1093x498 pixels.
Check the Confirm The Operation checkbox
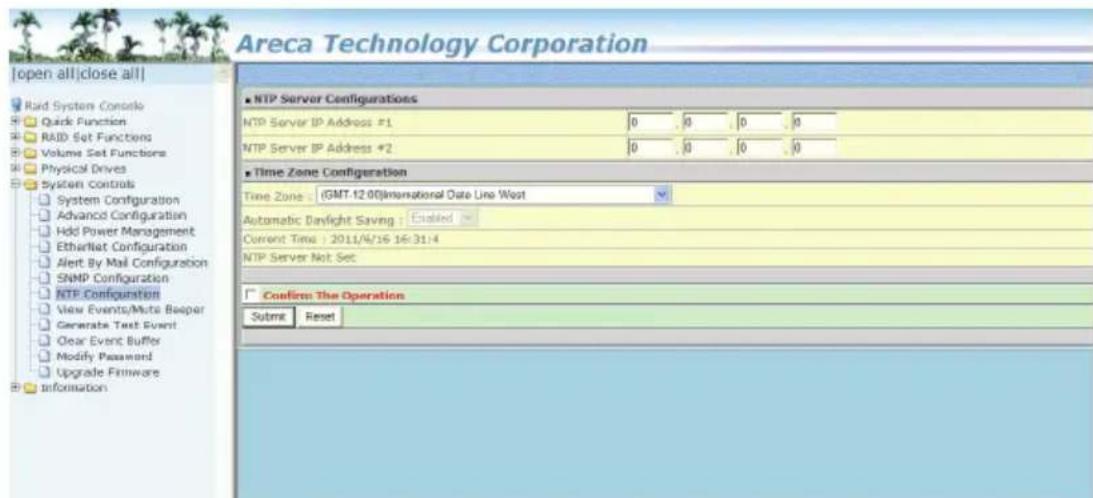(250, 295)
